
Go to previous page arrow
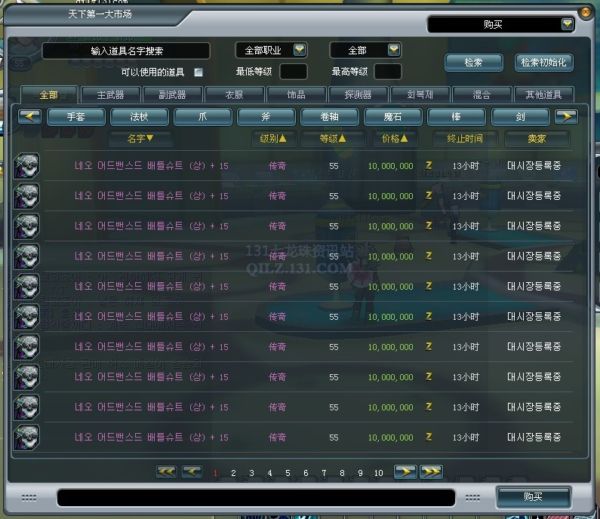click(193, 472)
